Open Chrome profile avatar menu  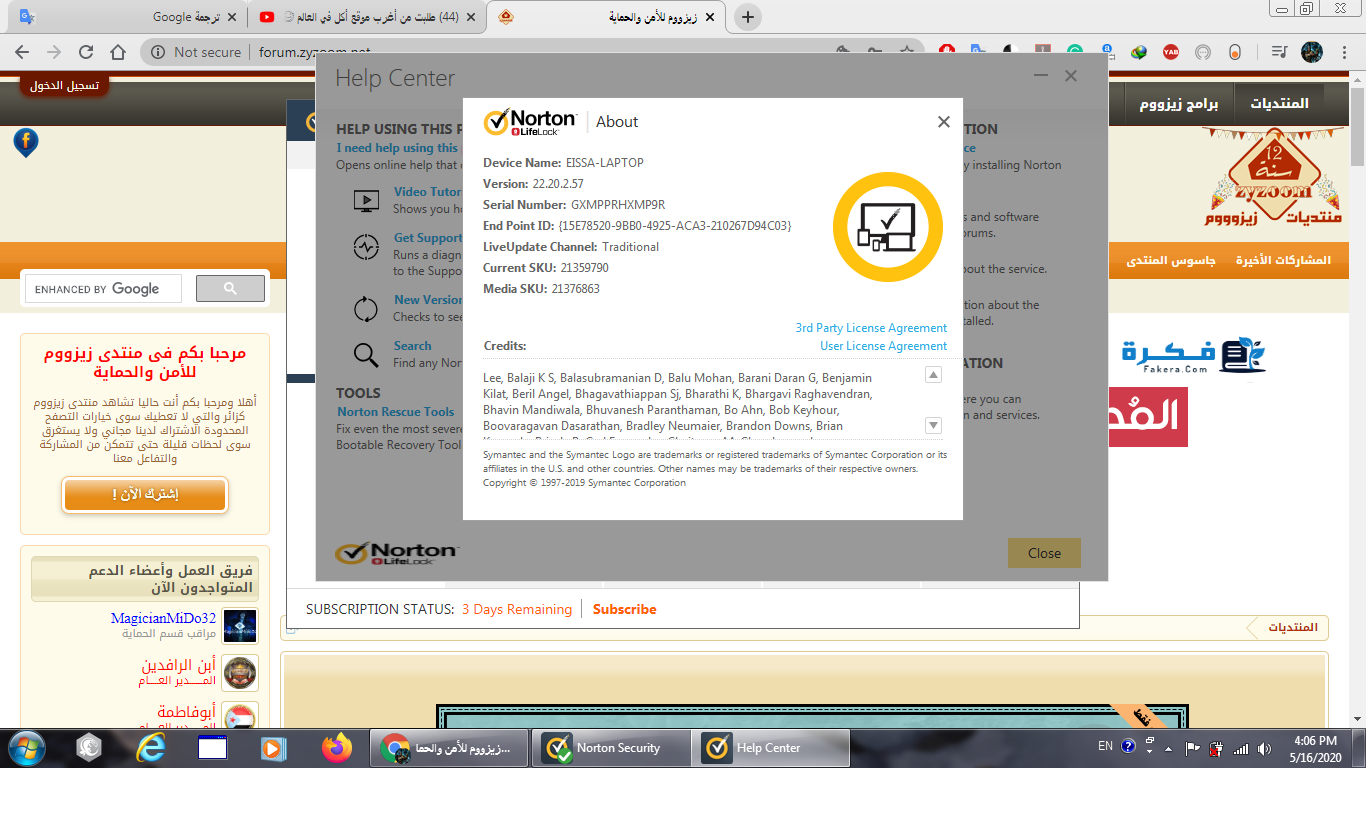click(1312, 52)
